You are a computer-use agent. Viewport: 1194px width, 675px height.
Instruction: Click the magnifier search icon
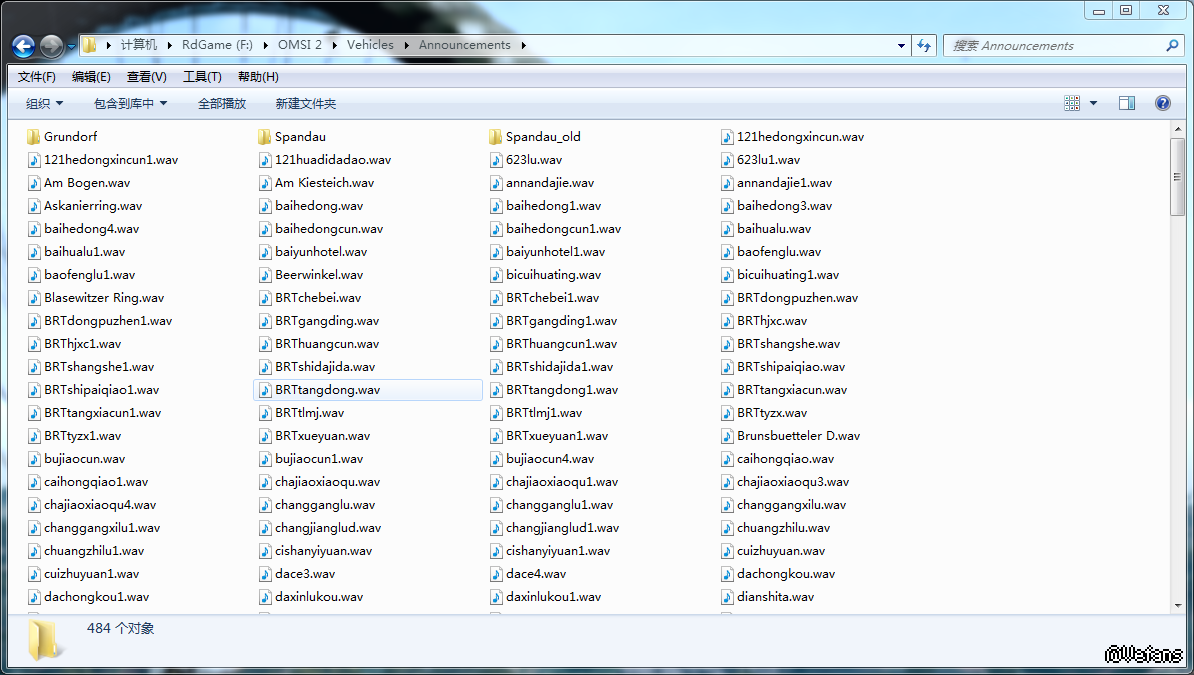pyautogui.click(x=1172, y=46)
